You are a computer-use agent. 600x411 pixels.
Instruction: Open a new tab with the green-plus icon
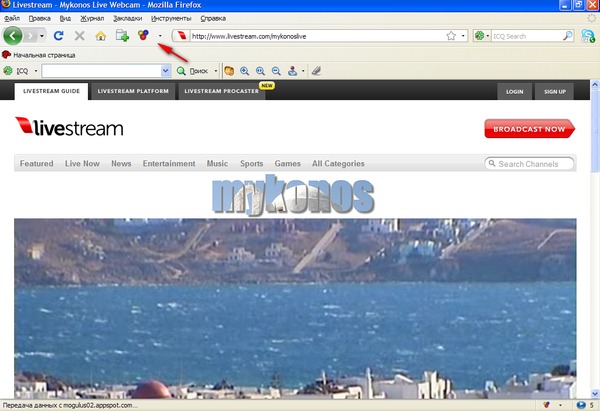click(x=122, y=36)
